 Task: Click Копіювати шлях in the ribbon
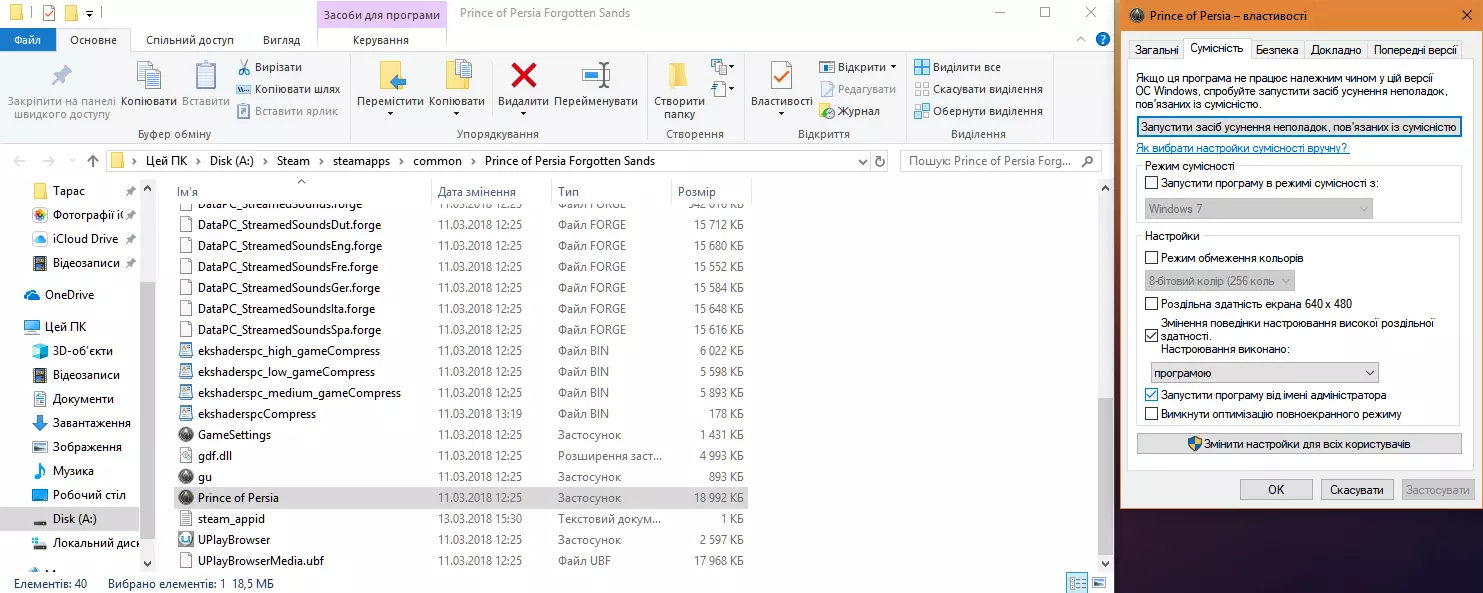289,89
